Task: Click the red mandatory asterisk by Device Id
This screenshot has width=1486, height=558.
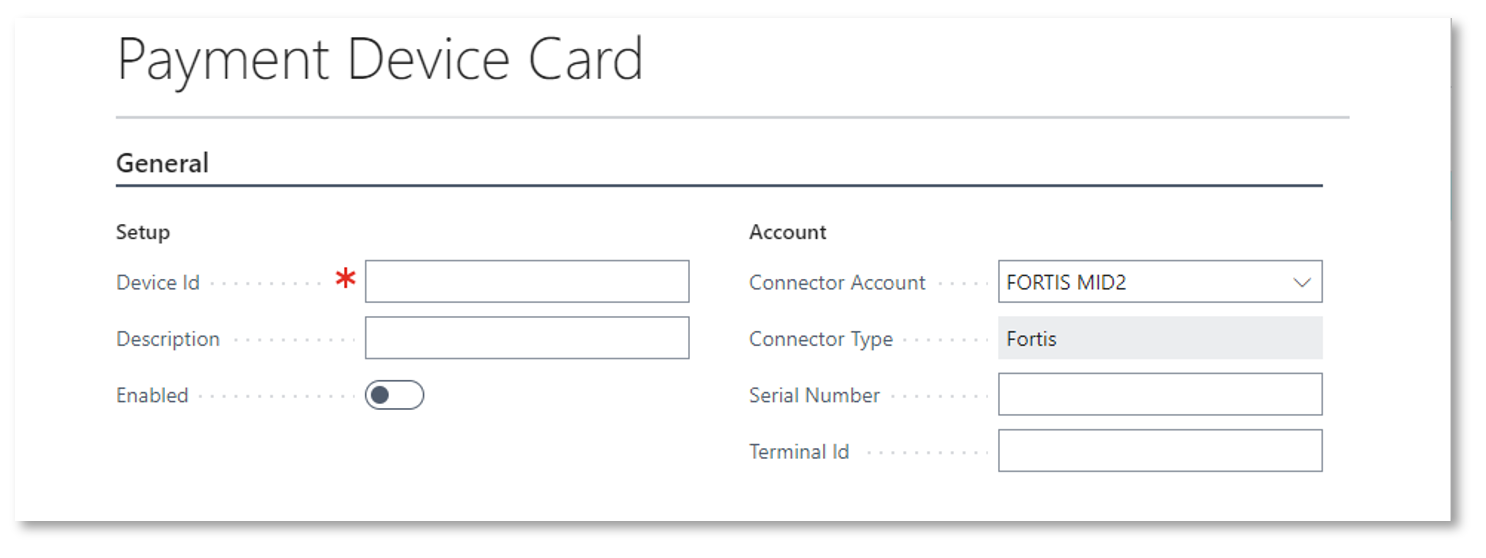Action: tap(346, 281)
